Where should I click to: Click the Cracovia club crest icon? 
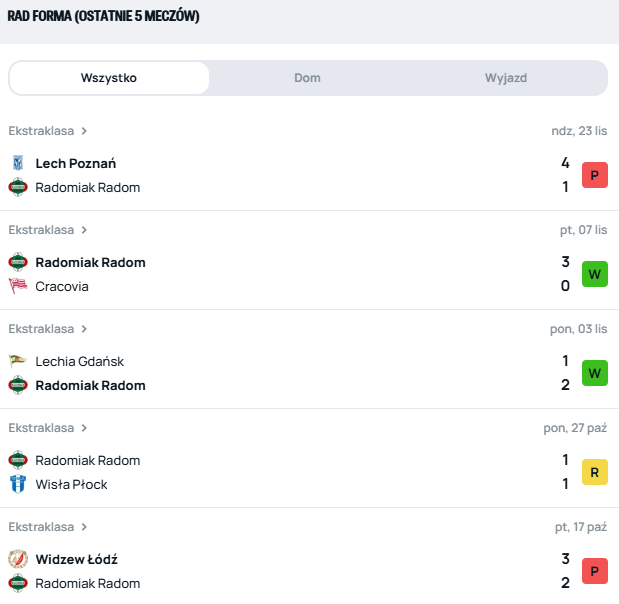tap(17, 286)
